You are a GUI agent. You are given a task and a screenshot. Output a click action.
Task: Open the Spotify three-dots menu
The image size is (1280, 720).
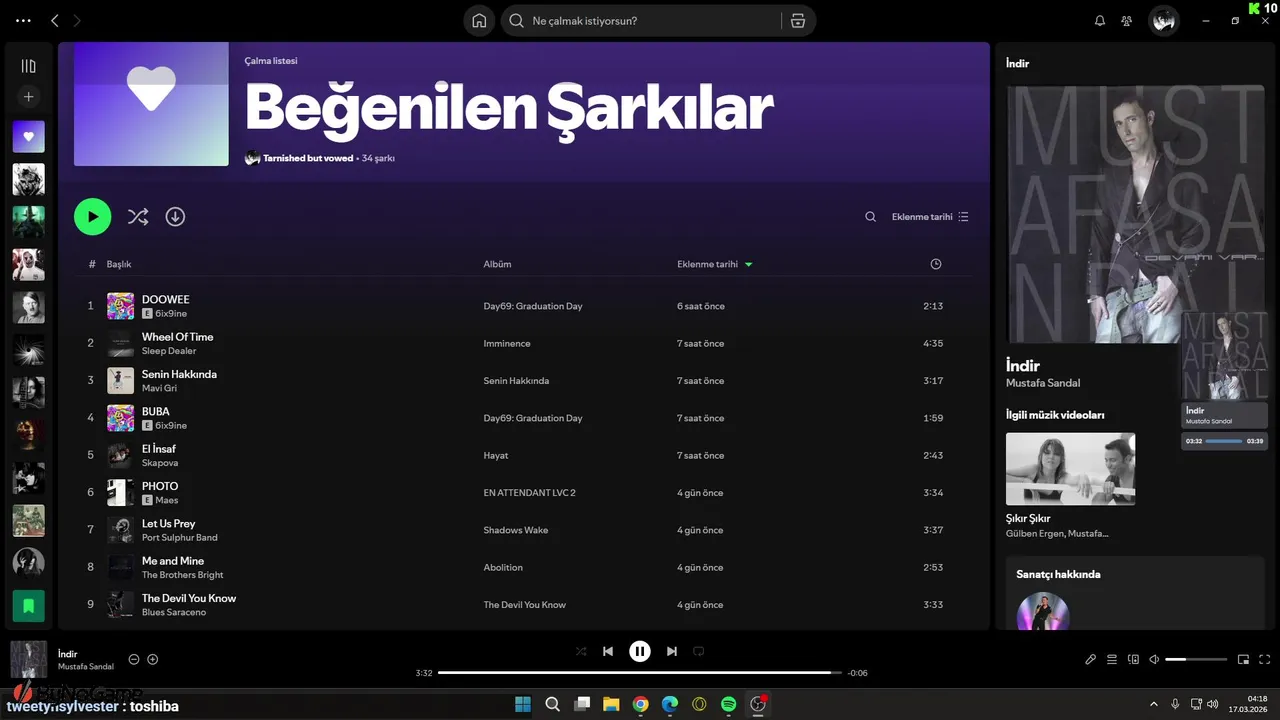24,20
